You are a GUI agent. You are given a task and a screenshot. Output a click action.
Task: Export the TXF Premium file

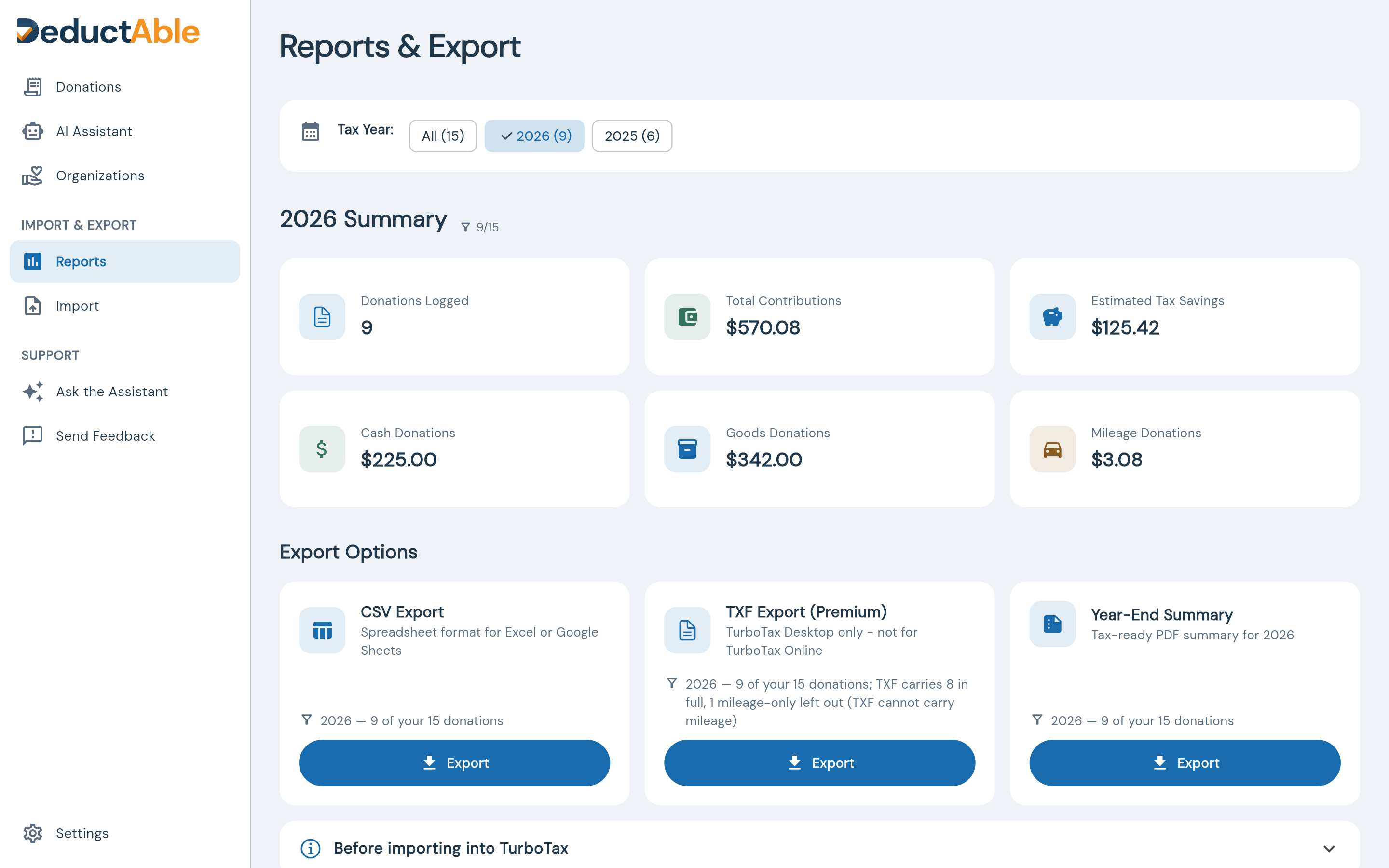click(x=819, y=763)
